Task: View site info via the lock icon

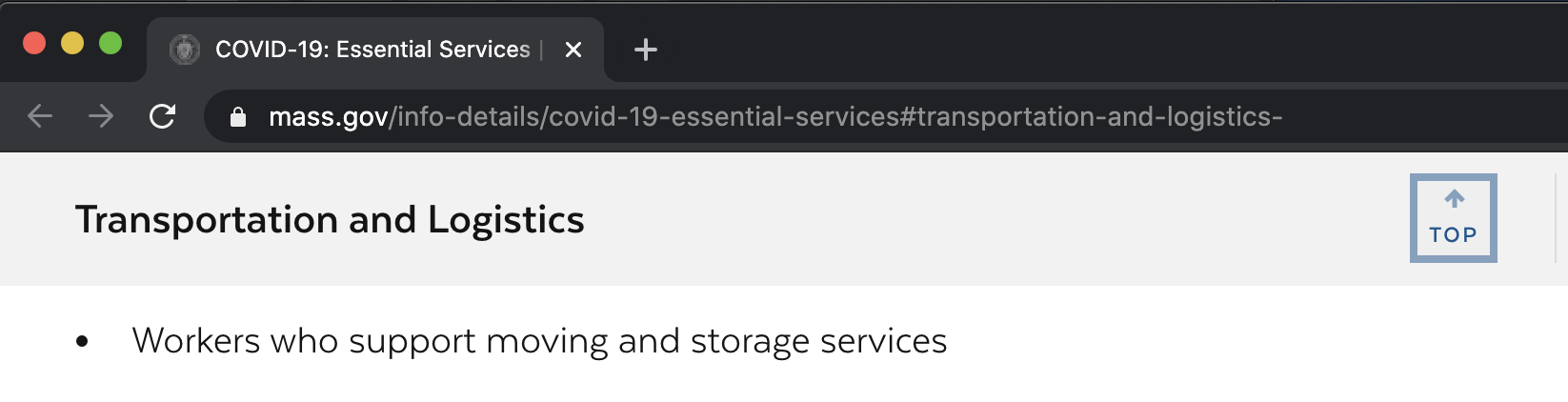Action: [238, 117]
